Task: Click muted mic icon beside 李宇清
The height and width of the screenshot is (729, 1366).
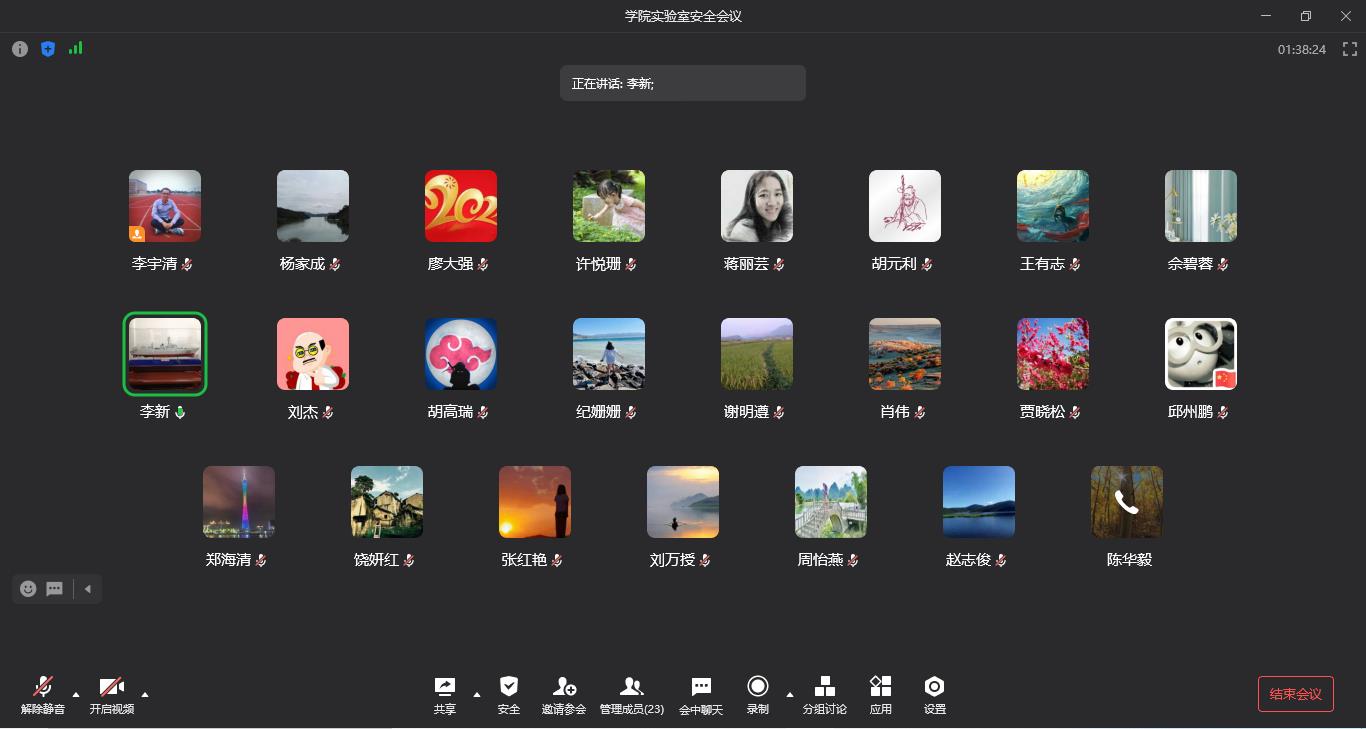Action: 187,264
